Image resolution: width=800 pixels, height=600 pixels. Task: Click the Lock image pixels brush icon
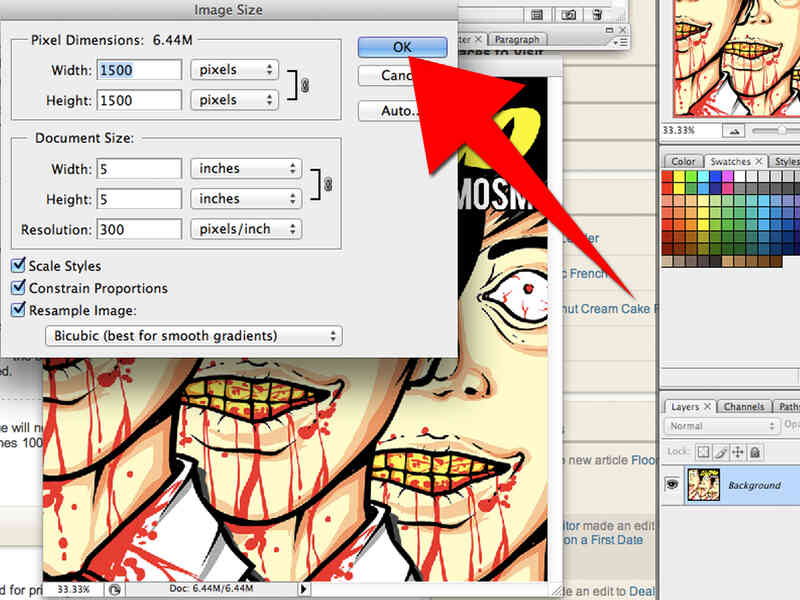(x=720, y=452)
